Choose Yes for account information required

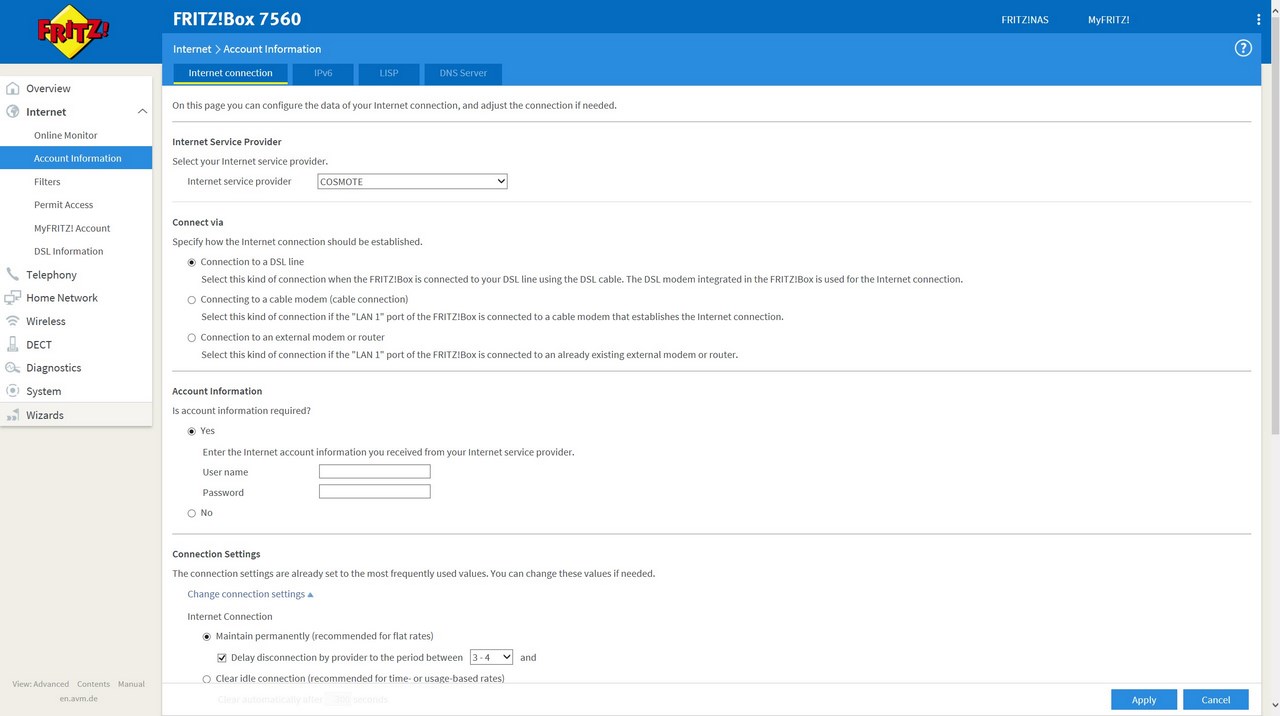tap(192, 431)
